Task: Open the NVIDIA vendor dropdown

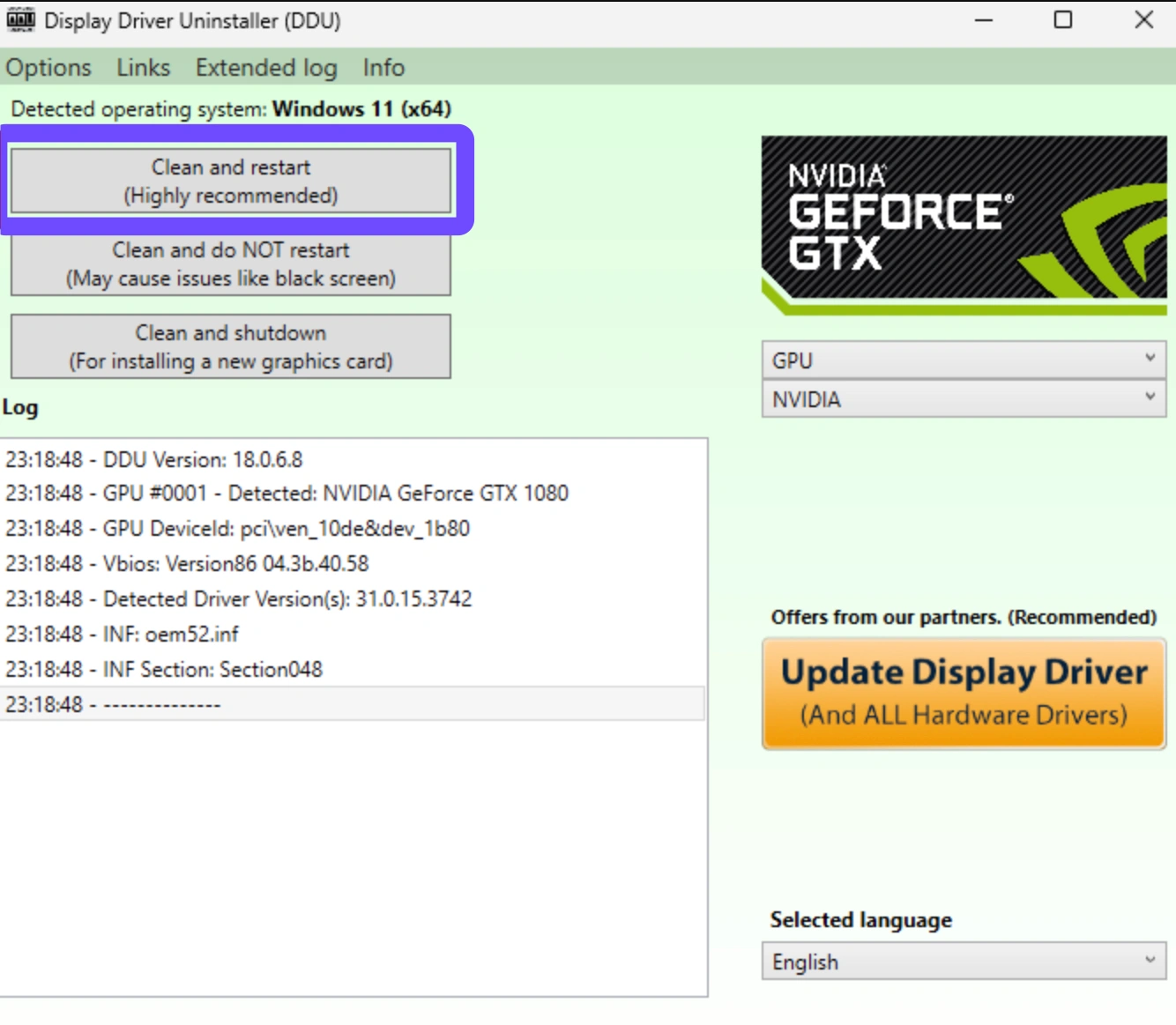Action: pyautogui.click(x=964, y=399)
